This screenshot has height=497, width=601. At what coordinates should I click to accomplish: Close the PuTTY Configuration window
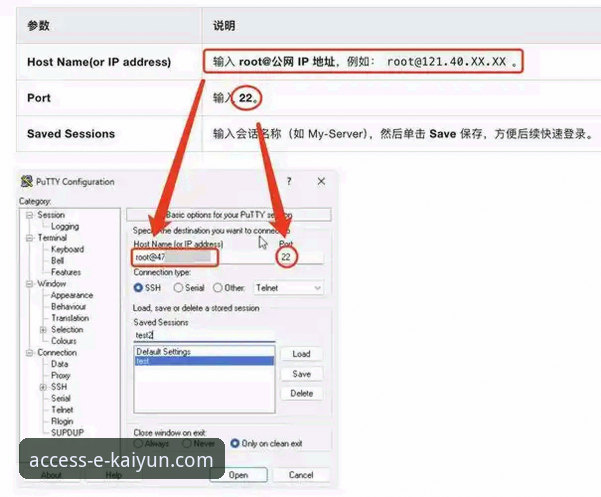tap(321, 181)
